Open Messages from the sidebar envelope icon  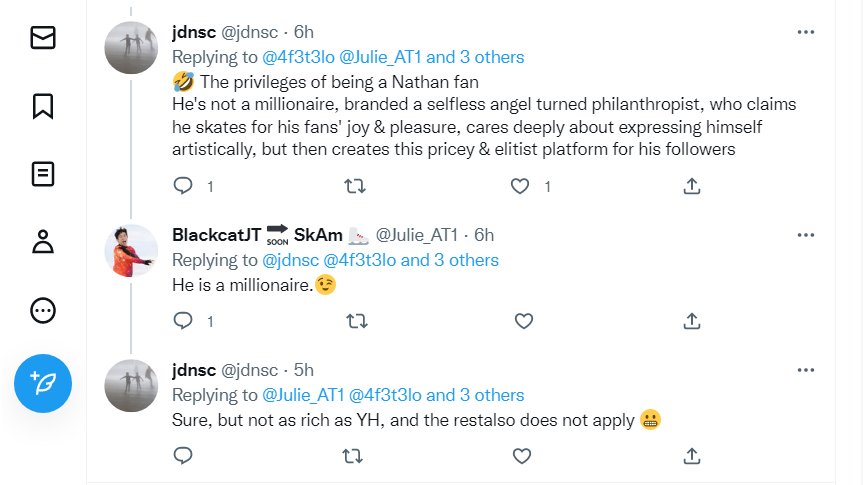[43, 38]
